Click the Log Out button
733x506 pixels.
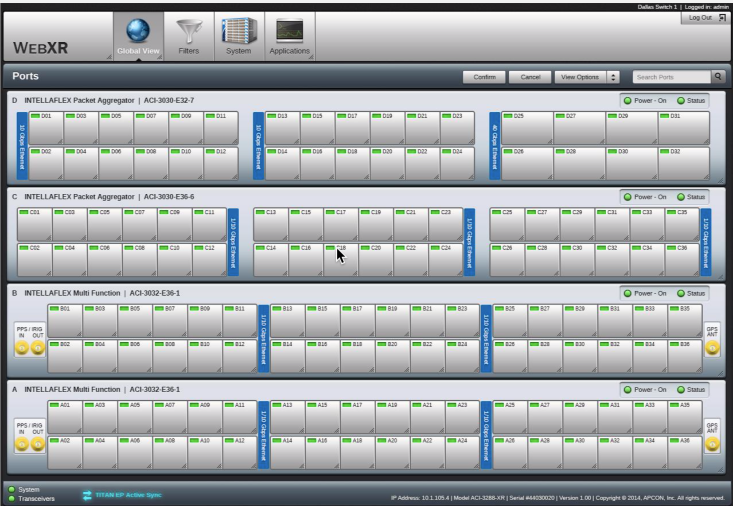[705, 18]
